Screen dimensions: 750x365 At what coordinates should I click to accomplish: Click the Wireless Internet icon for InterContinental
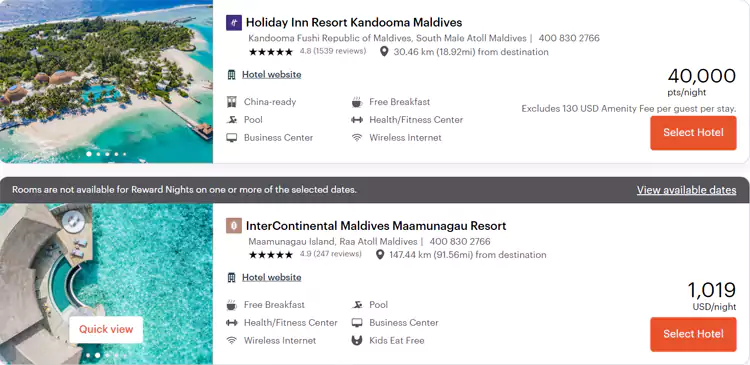[232, 341]
